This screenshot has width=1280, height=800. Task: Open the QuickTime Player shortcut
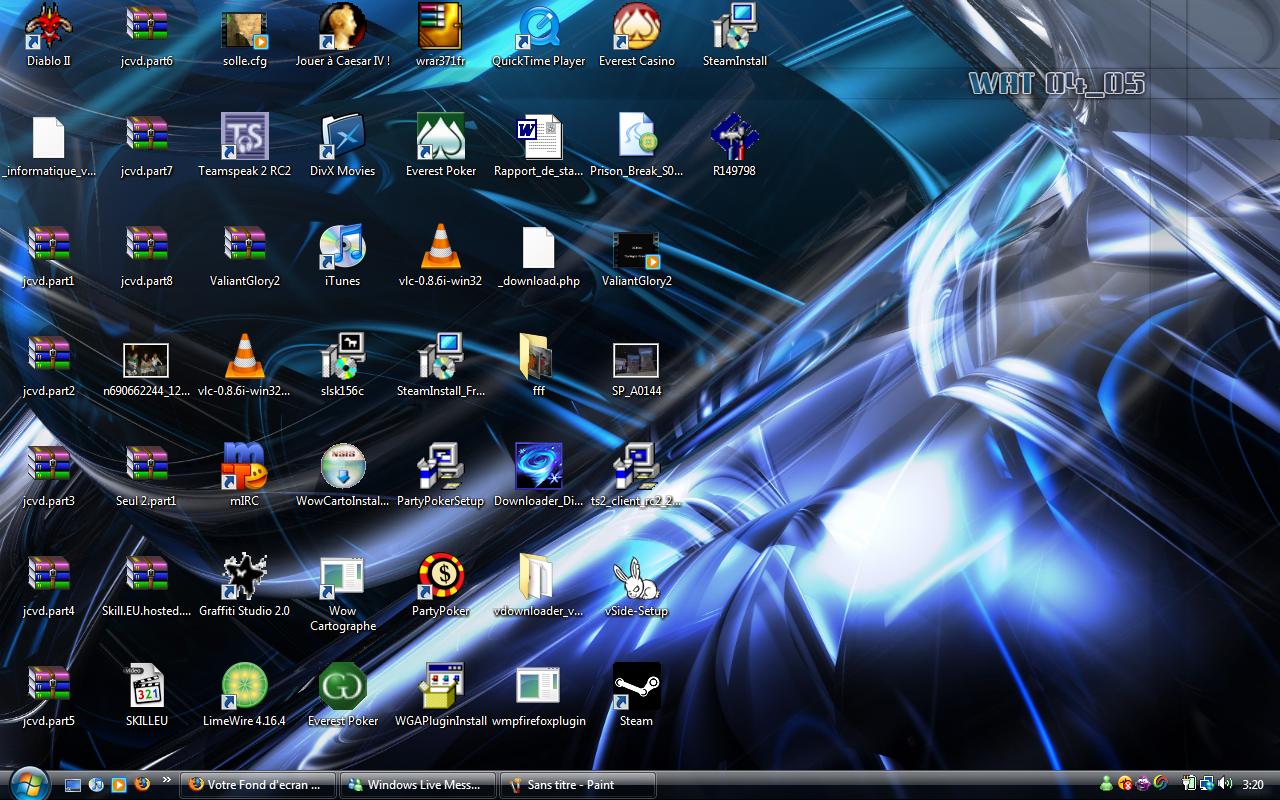pyautogui.click(x=538, y=27)
